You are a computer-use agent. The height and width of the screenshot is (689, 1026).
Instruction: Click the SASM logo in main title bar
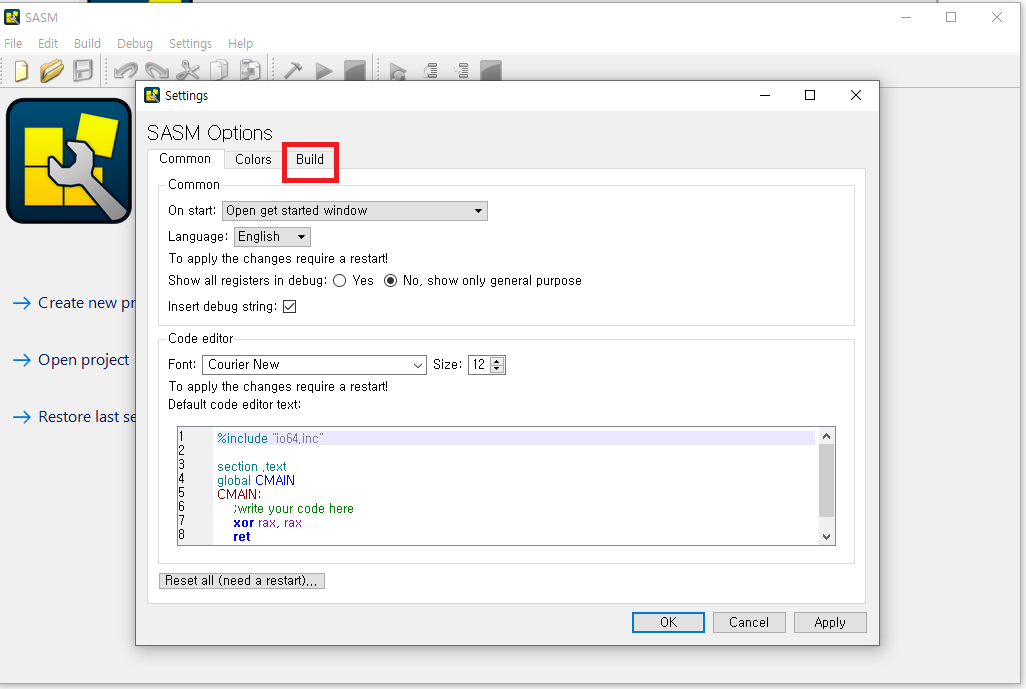click(12, 17)
